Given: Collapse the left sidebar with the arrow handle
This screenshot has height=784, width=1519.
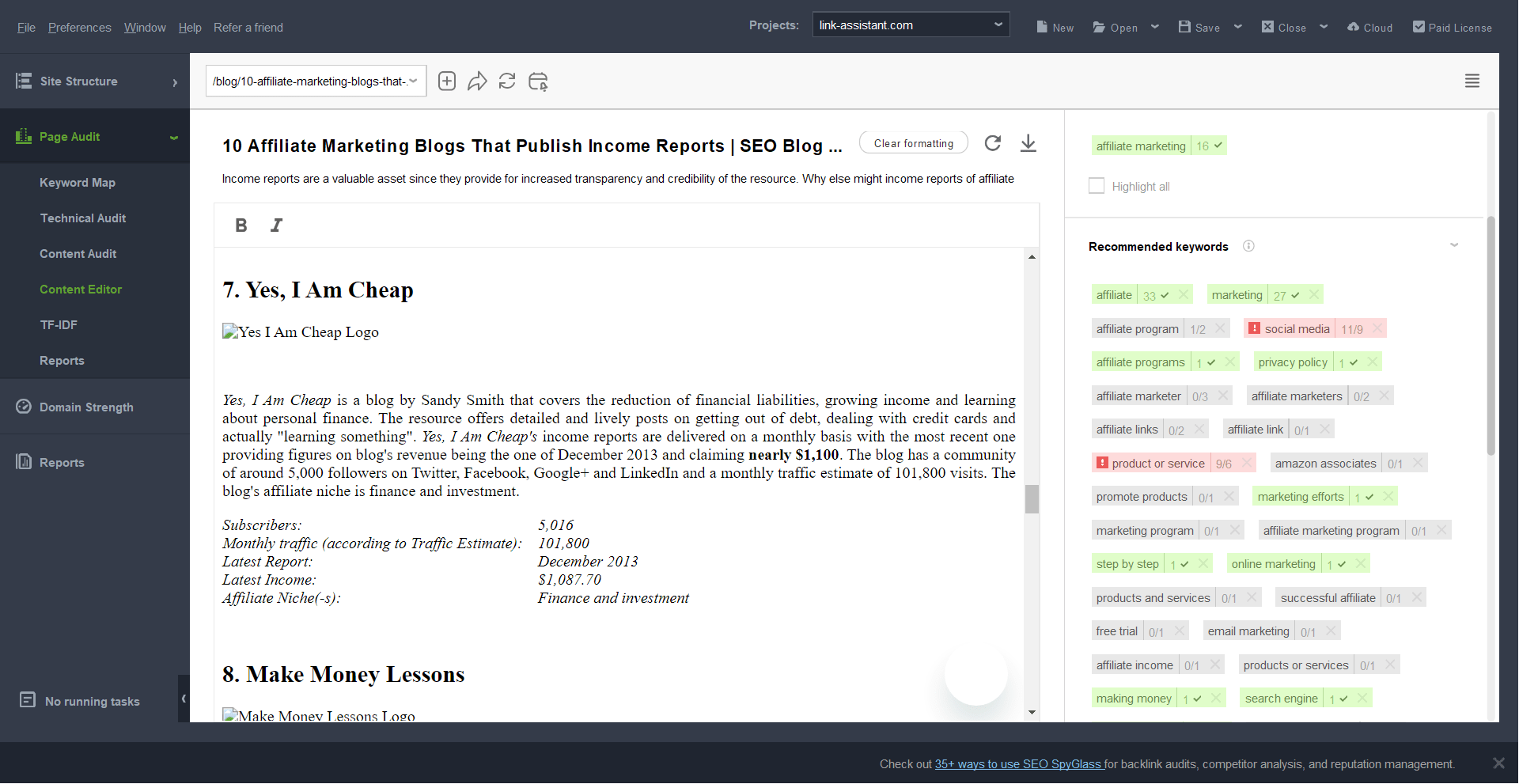Looking at the screenshot, I should coord(184,699).
